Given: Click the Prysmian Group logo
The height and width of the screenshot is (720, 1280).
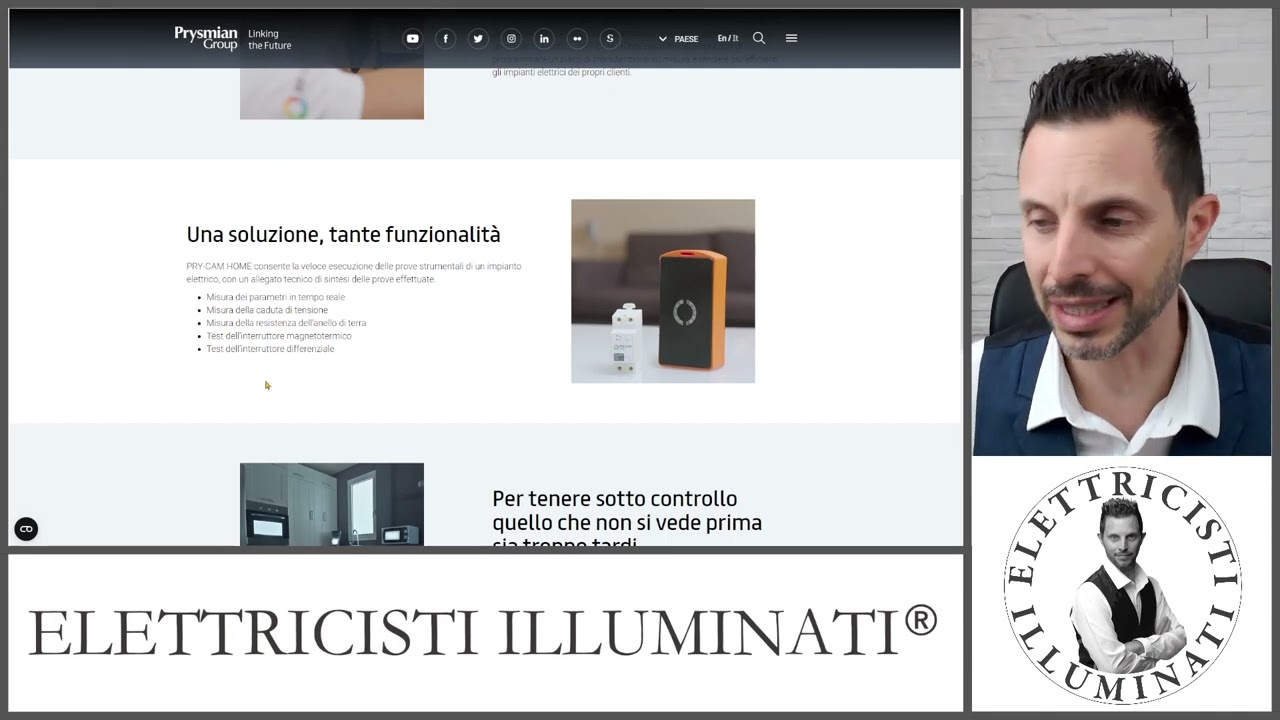Looking at the screenshot, I should pos(206,38).
